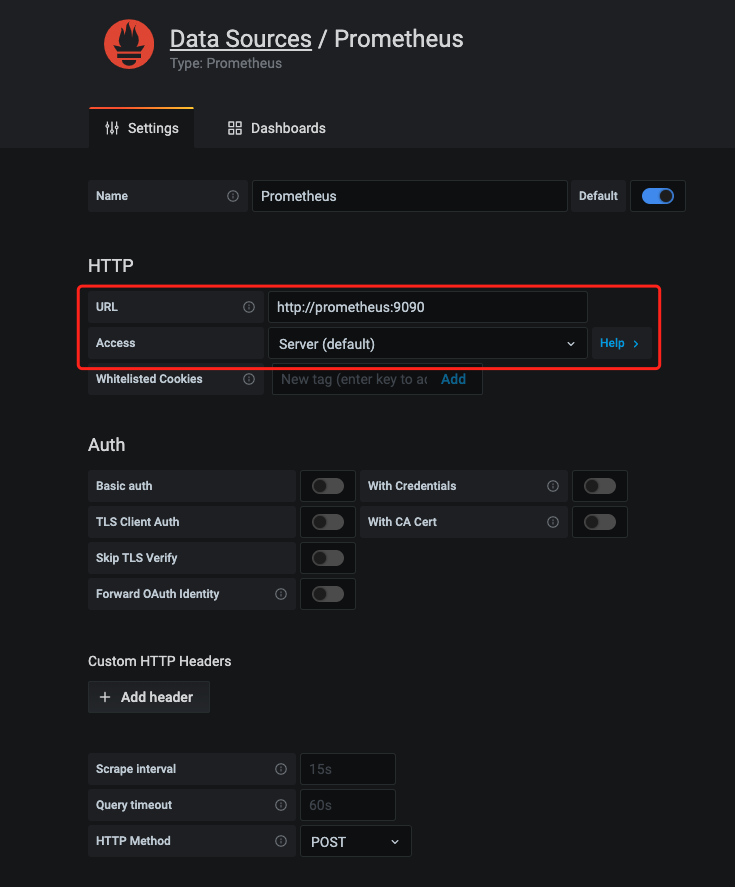This screenshot has width=735, height=887.
Task: Click the info icon beside URL
Action: pyautogui.click(x=248, y=307)
